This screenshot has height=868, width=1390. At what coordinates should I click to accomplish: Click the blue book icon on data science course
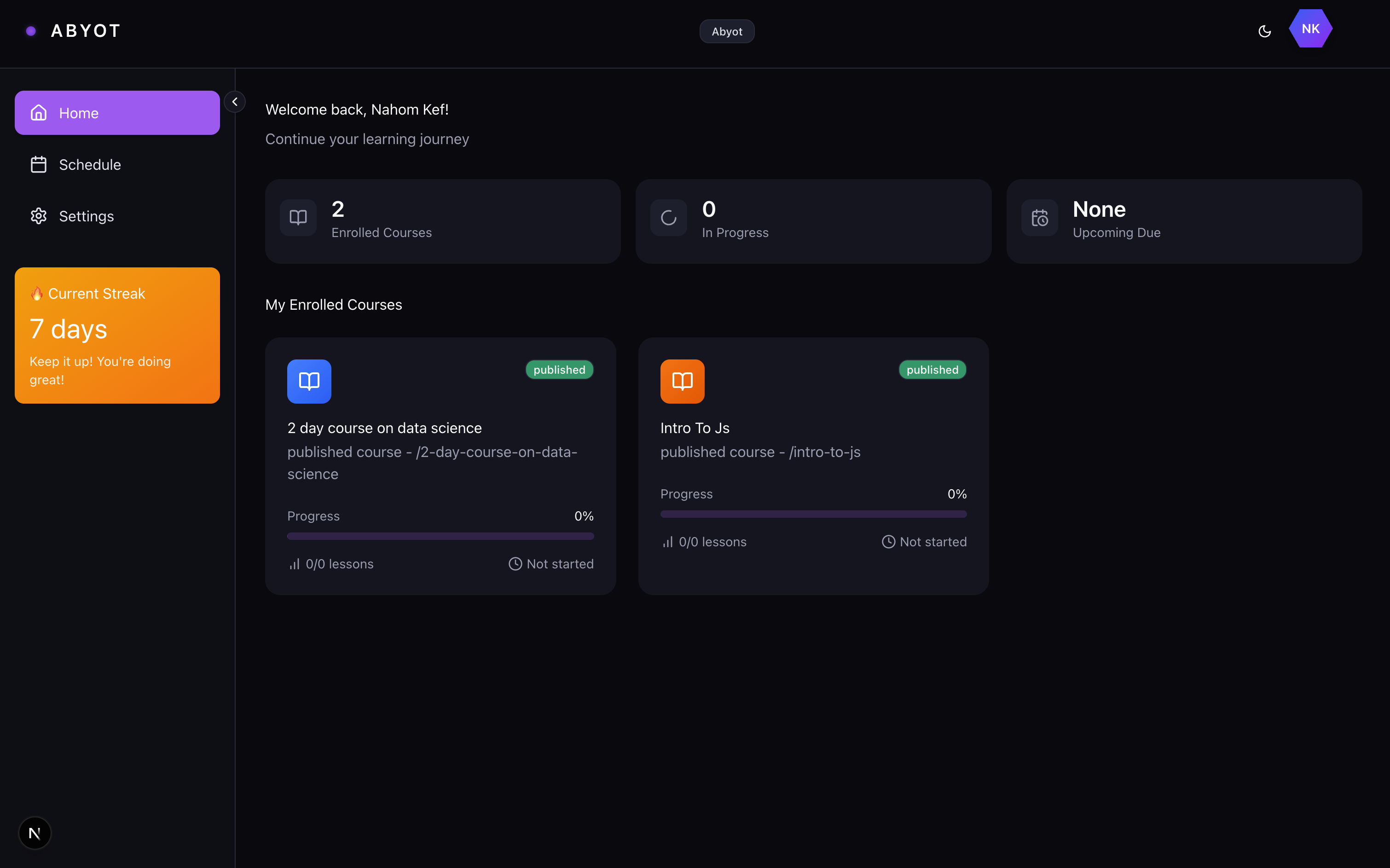click(309, 381)
